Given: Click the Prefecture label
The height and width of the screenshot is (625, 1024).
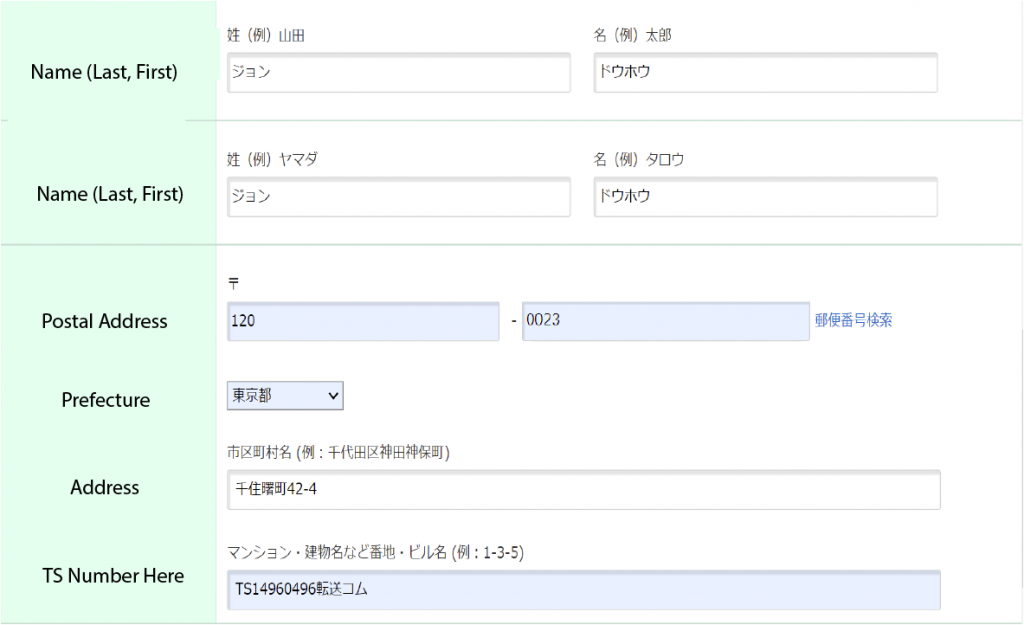Looking at the screenshot, I should [106, 400].
